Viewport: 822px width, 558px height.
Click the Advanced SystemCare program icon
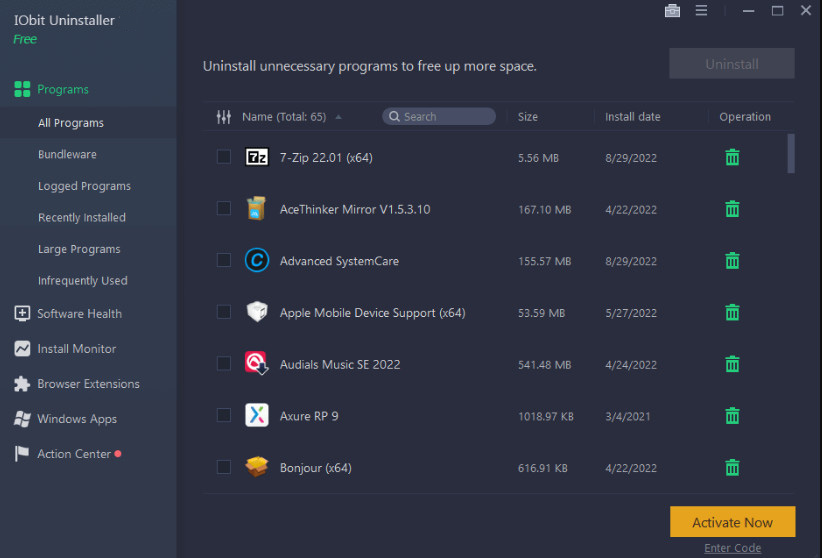257,260
